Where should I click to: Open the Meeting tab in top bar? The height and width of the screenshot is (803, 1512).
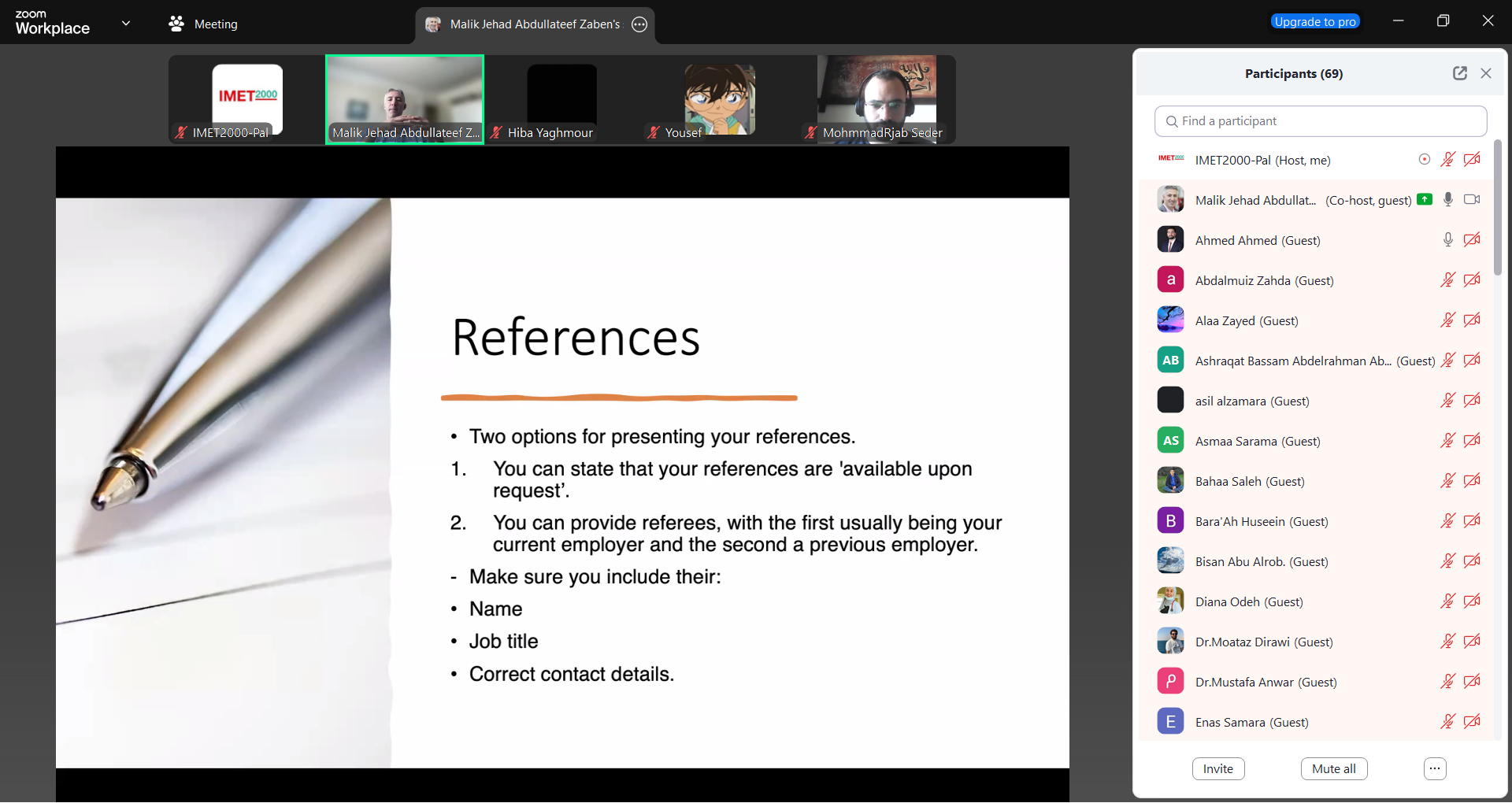coord(215,24)
